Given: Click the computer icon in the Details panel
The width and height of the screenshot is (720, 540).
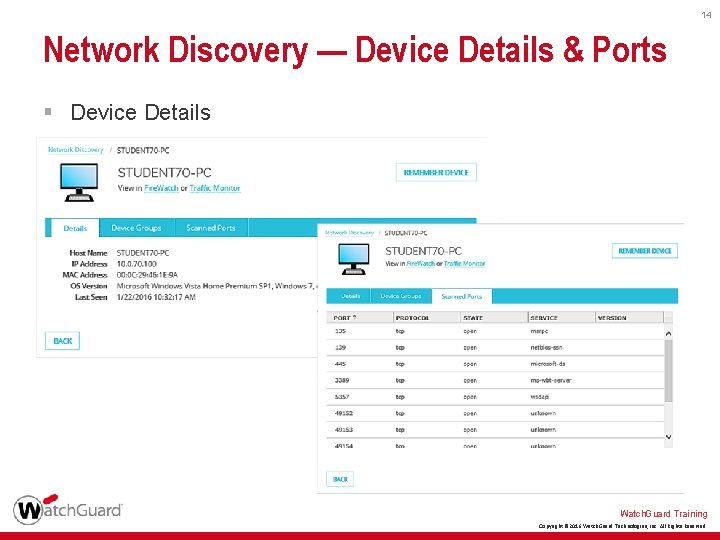Looking at the screenshot, I should point(79,182).
